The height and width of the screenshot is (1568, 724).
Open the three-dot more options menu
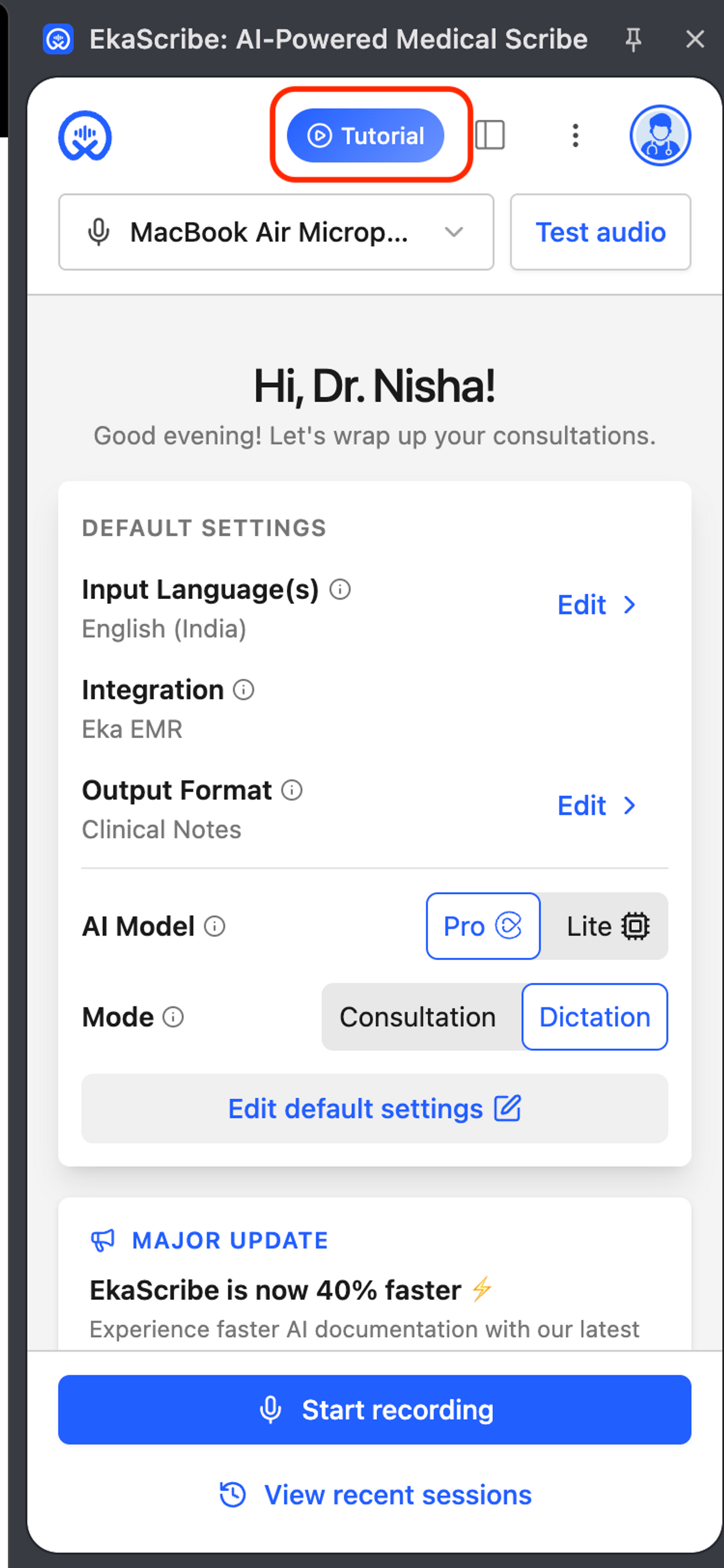pos(575,135)
